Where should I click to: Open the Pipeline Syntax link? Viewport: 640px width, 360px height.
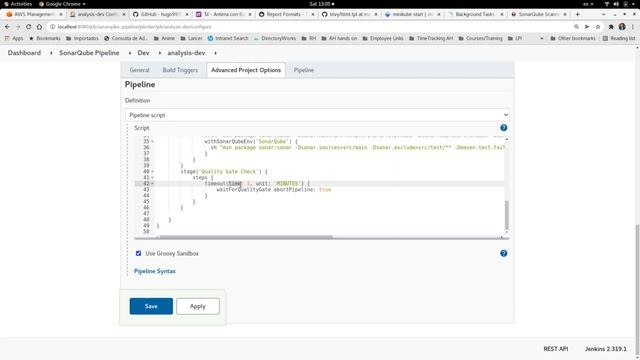click(155, 271)
